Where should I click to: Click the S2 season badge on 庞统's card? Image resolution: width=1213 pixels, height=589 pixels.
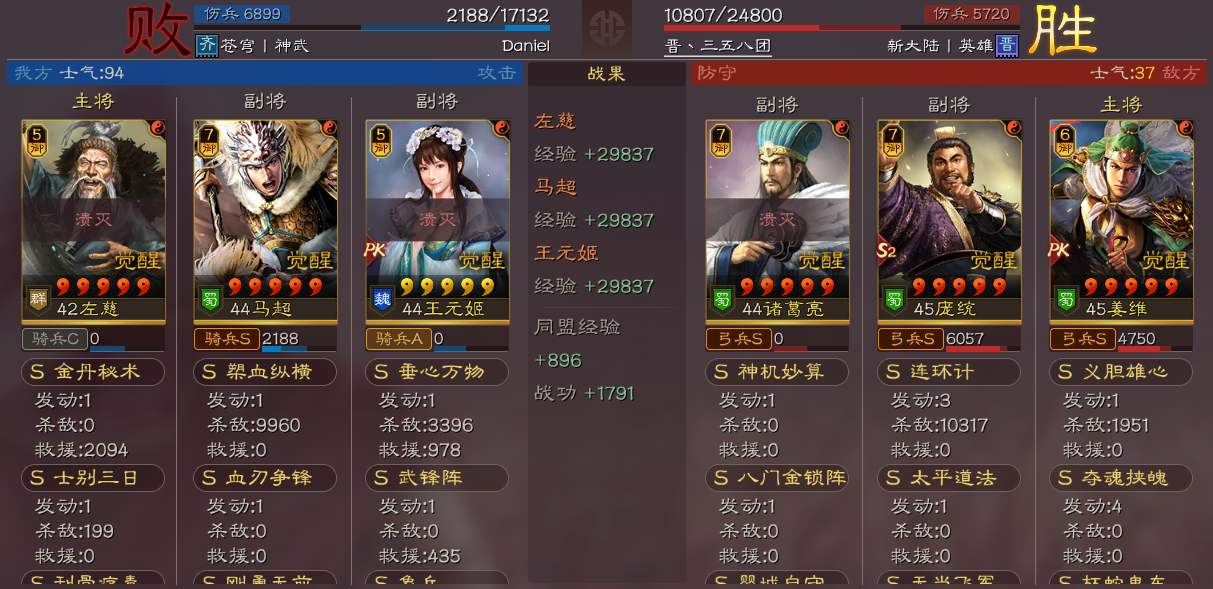(x=886, y=250)
